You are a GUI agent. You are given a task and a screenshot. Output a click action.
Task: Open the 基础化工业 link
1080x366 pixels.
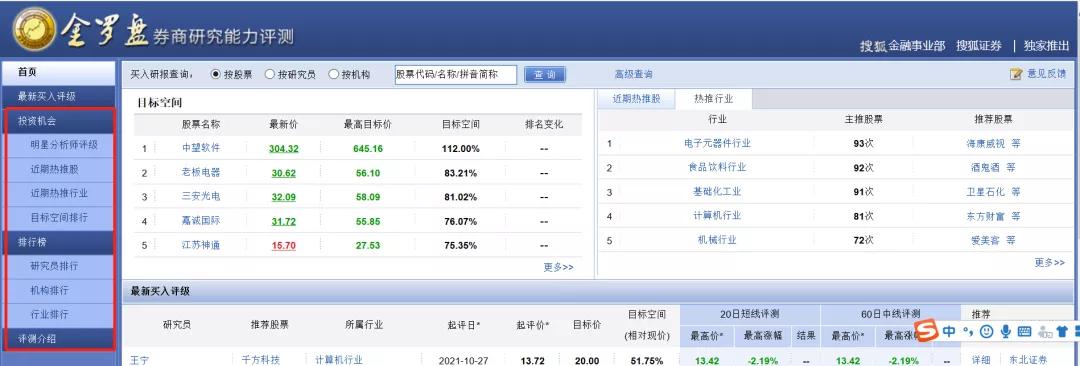717,191
